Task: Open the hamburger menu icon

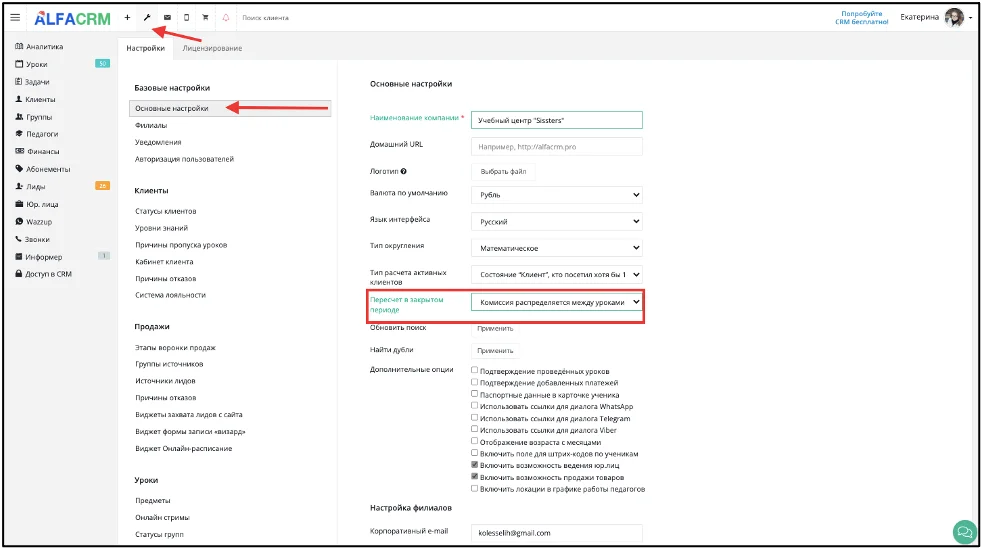Action: click(15, 18)
